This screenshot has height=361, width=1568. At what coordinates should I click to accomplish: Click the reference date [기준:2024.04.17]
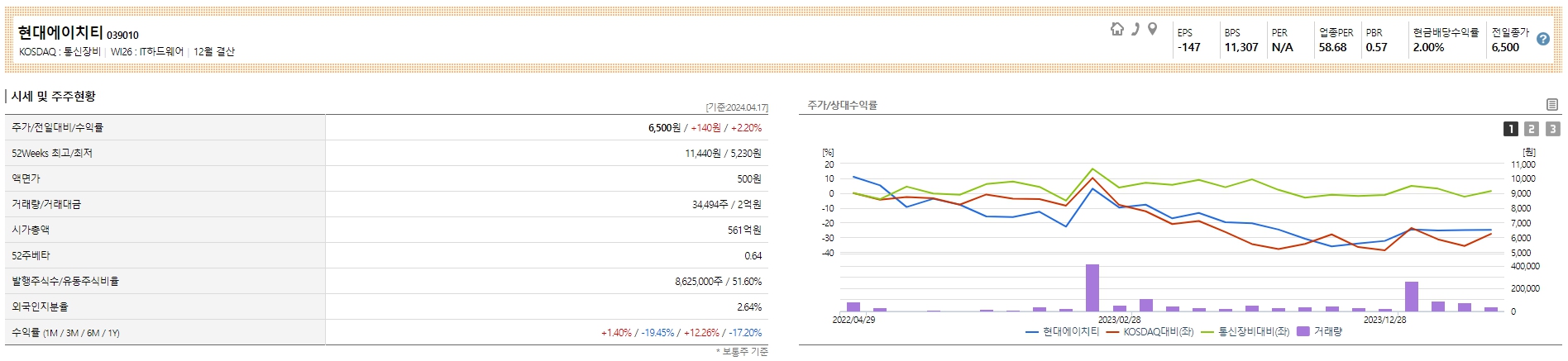[x=737, y=107]
